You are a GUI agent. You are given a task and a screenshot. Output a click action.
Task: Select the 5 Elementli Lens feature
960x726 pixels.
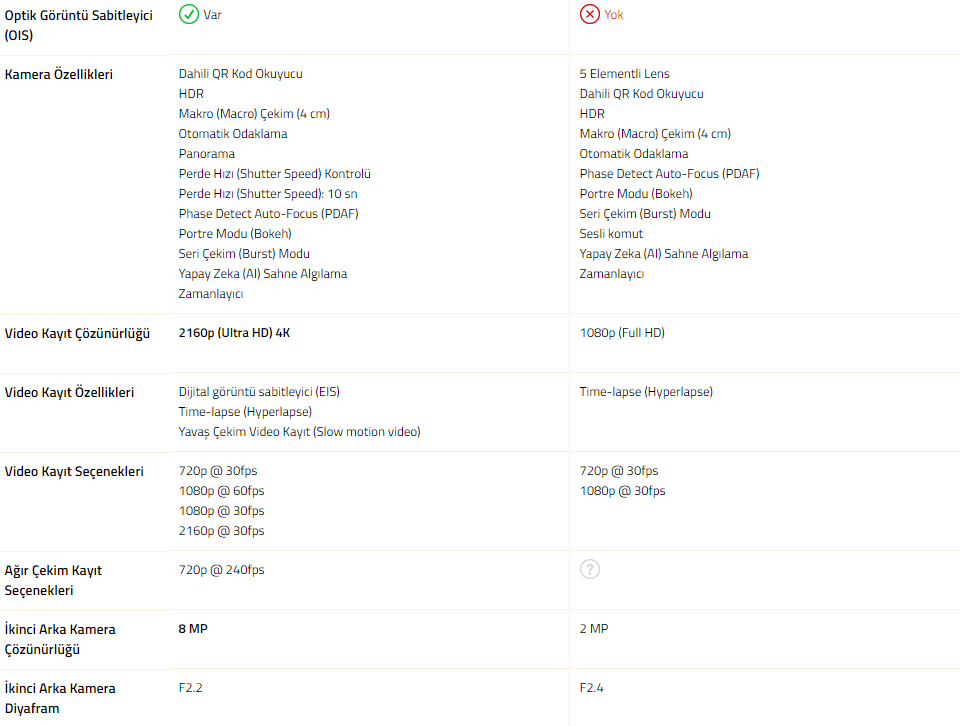(x=625, y=74)
